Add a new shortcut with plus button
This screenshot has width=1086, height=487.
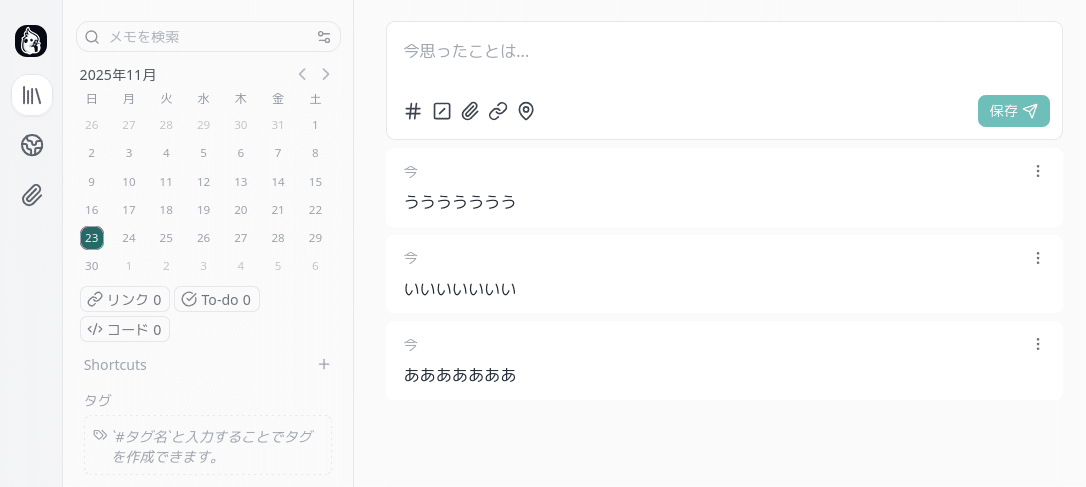tap(324, 364)
